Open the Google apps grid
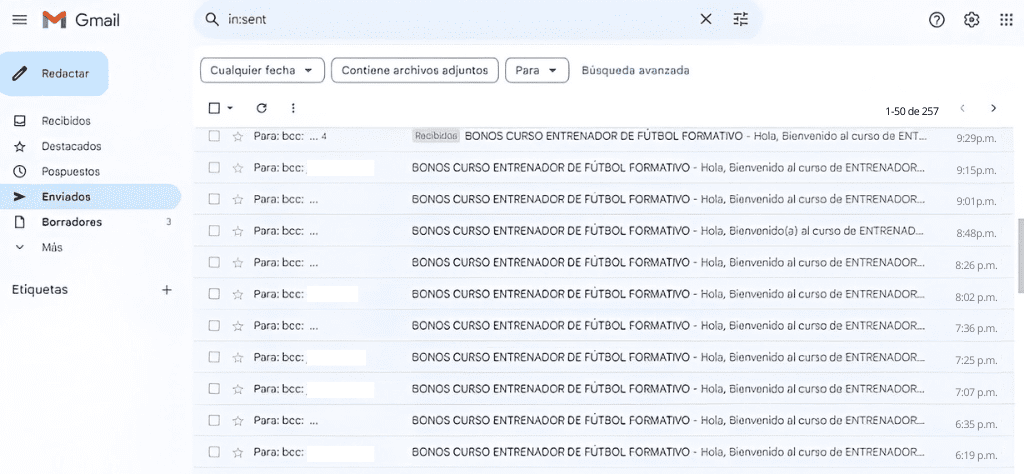 (1006, 20)
